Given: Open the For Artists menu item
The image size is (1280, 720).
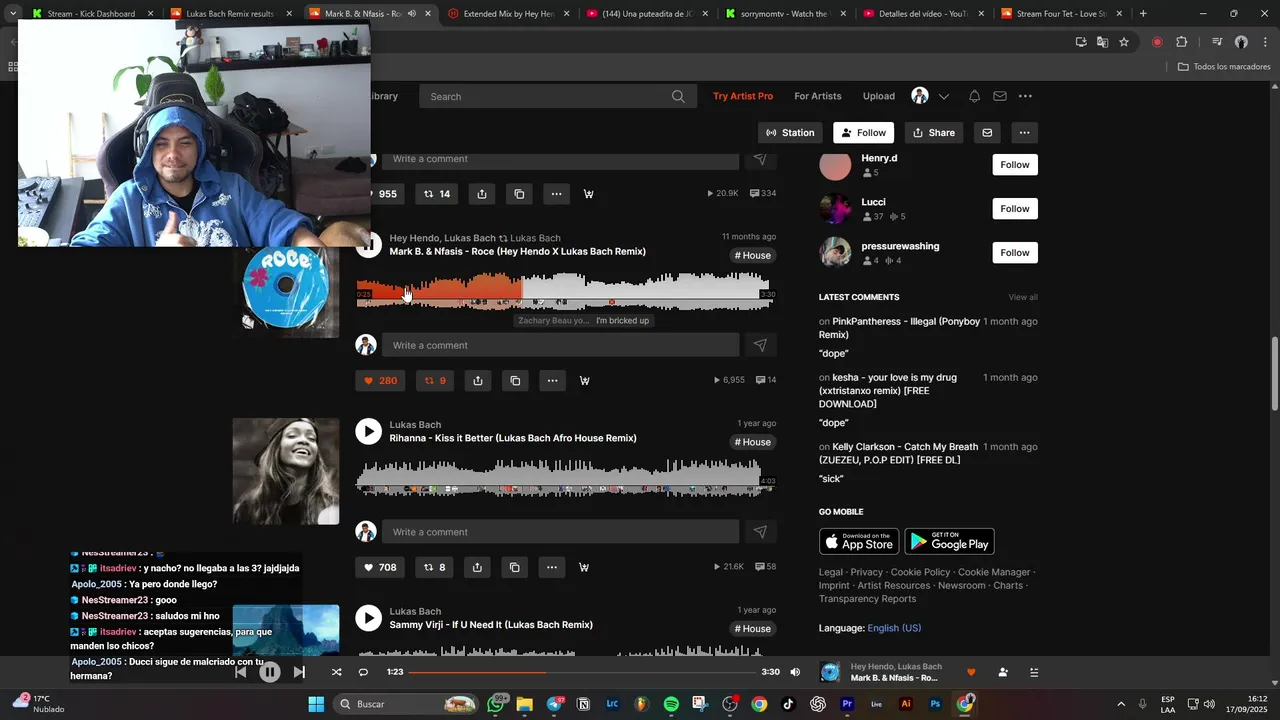Looking at the screenshot, I should click(818, 96).
